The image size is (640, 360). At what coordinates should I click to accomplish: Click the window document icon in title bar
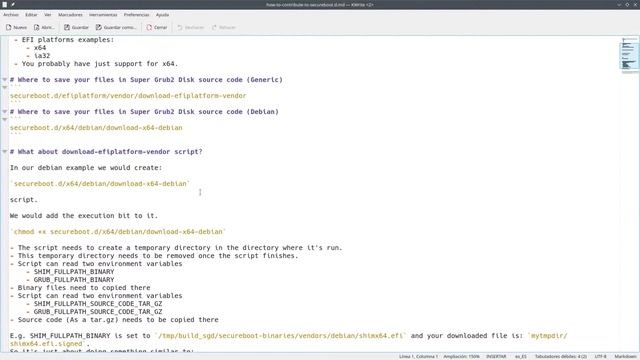point(4,4)
